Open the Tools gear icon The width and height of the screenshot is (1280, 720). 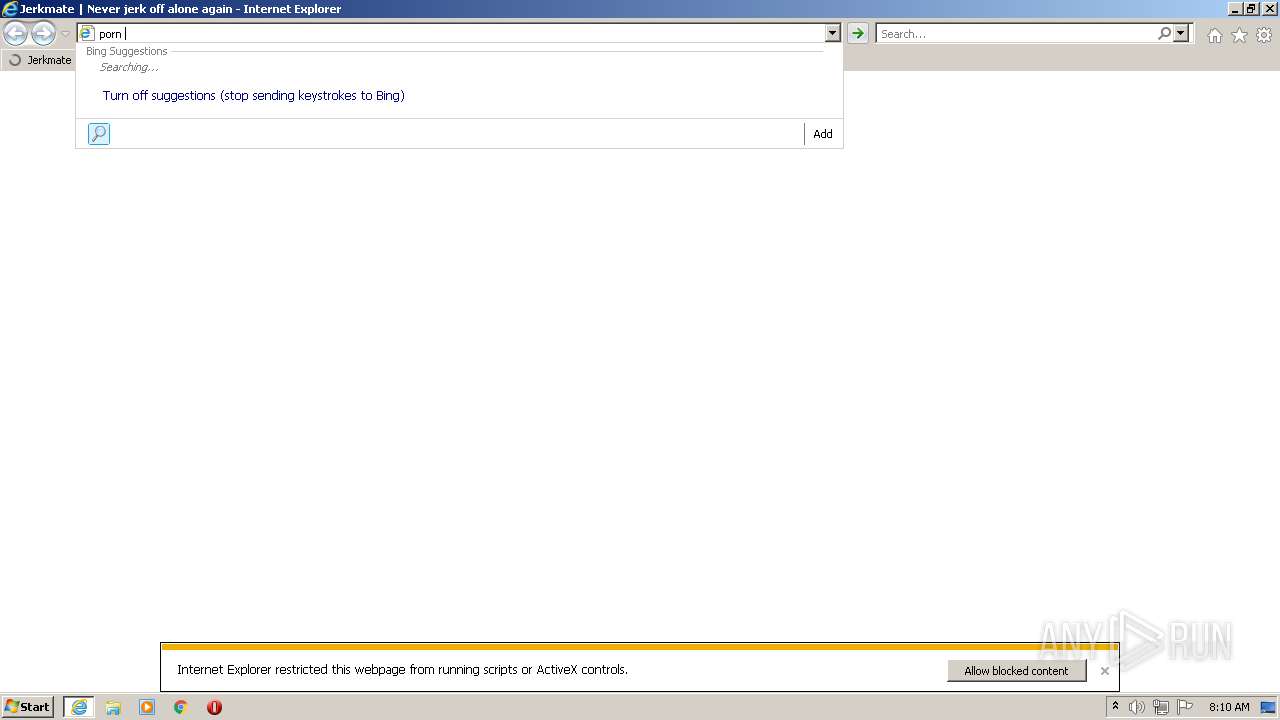pos(1264,35)
